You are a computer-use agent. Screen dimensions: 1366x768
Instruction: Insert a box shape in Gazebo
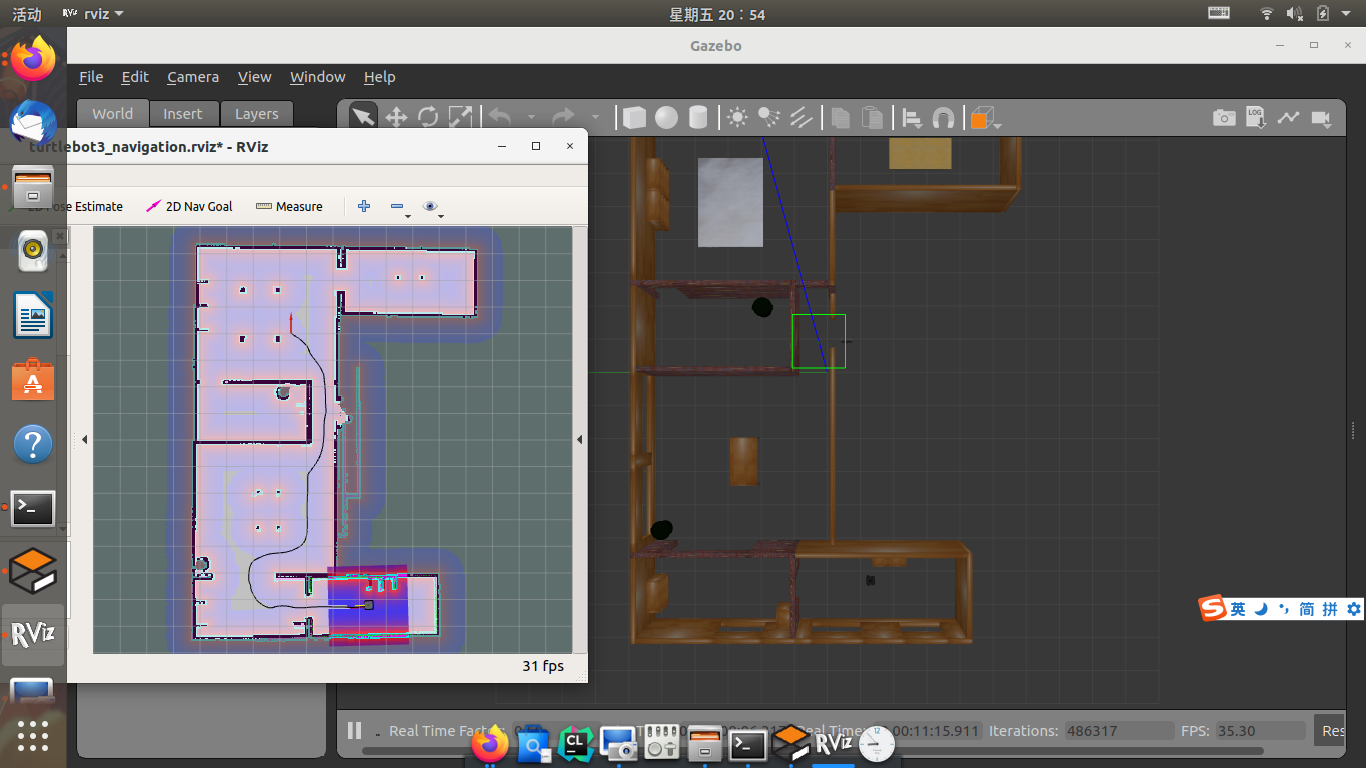click(634, 118)
